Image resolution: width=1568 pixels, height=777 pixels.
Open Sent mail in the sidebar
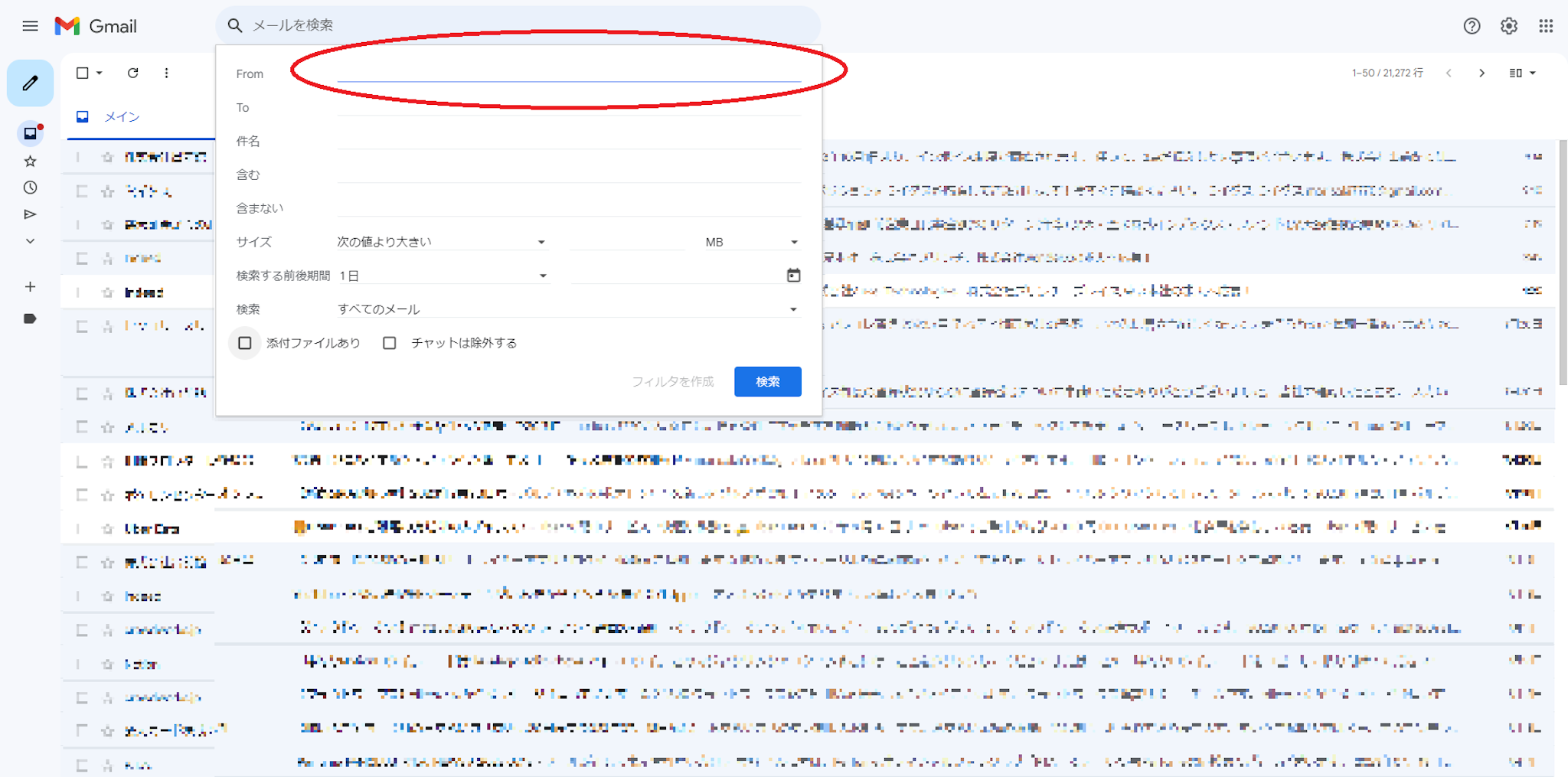coord(30,214)
